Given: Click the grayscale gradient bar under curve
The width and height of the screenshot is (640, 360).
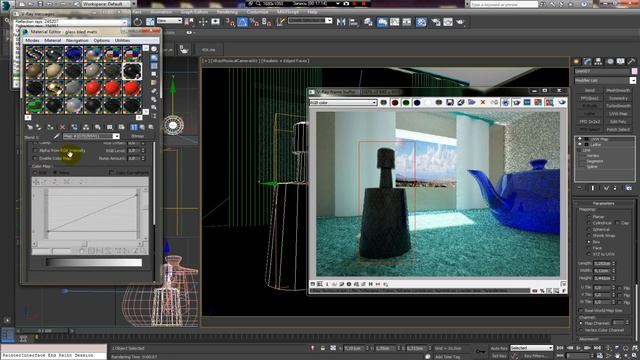Looking at the screenshot, I should tap(94, 262).
